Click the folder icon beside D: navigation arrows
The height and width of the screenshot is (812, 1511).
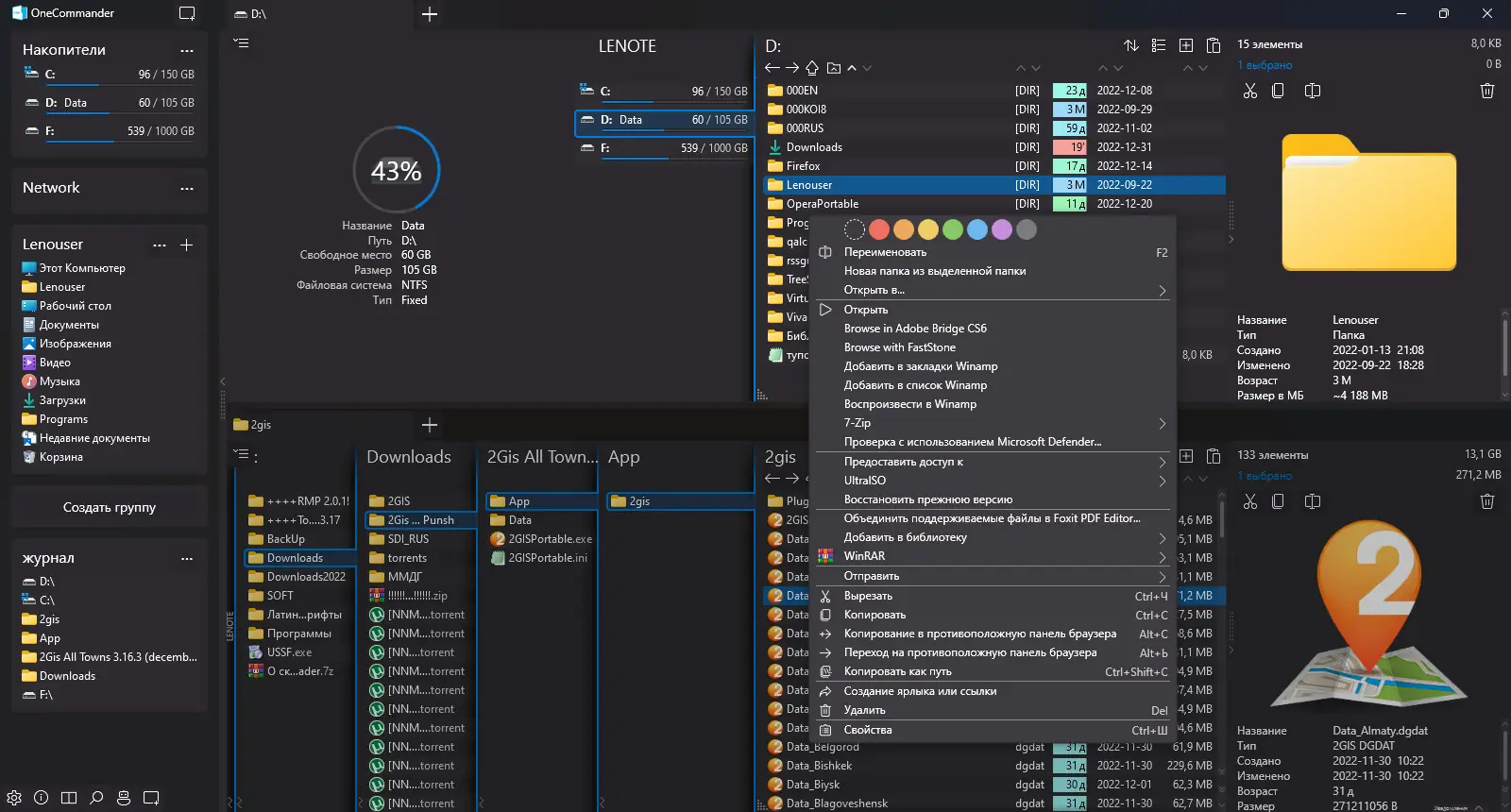[833, 68]
